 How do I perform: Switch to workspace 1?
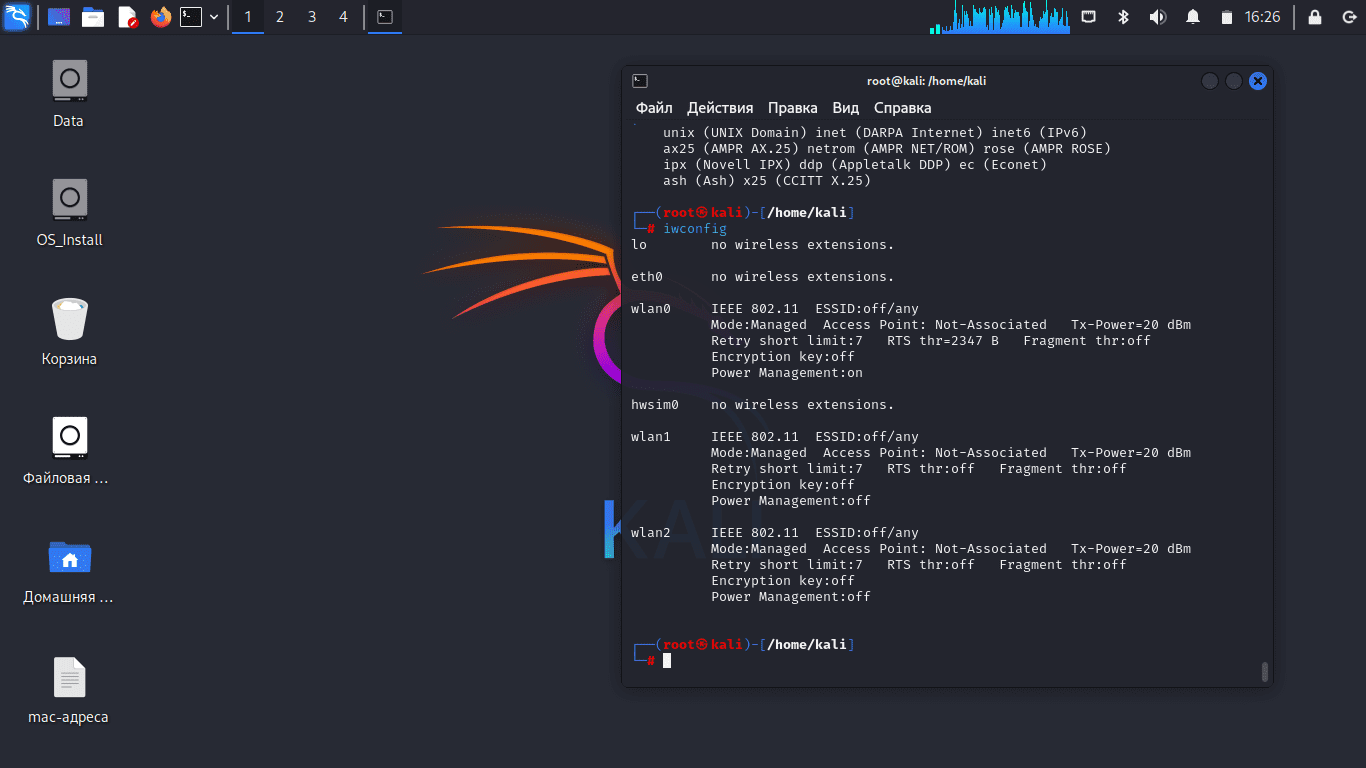tap(248, 17)
